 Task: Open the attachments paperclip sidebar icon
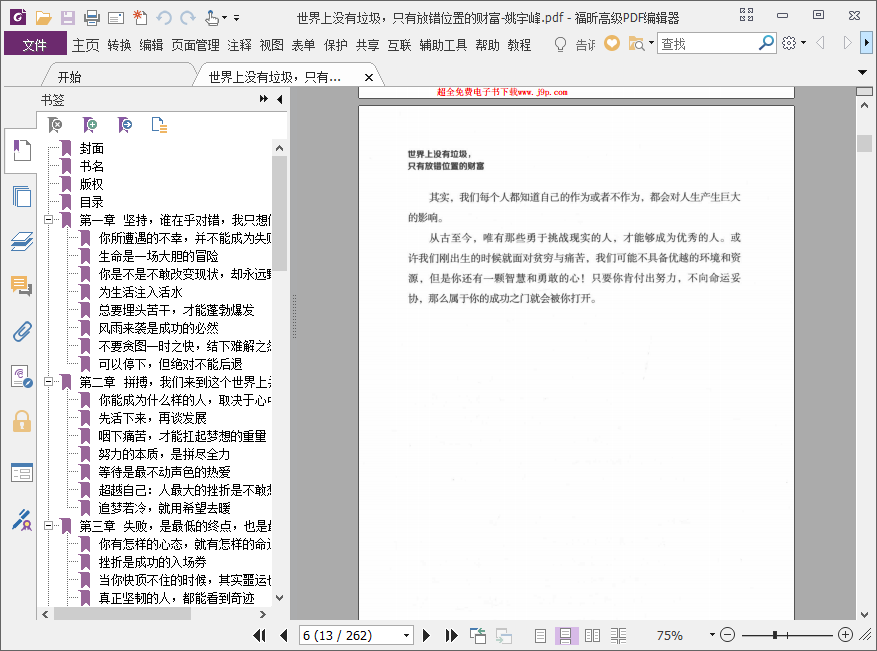pyautogui.click(x=22, y=331)
